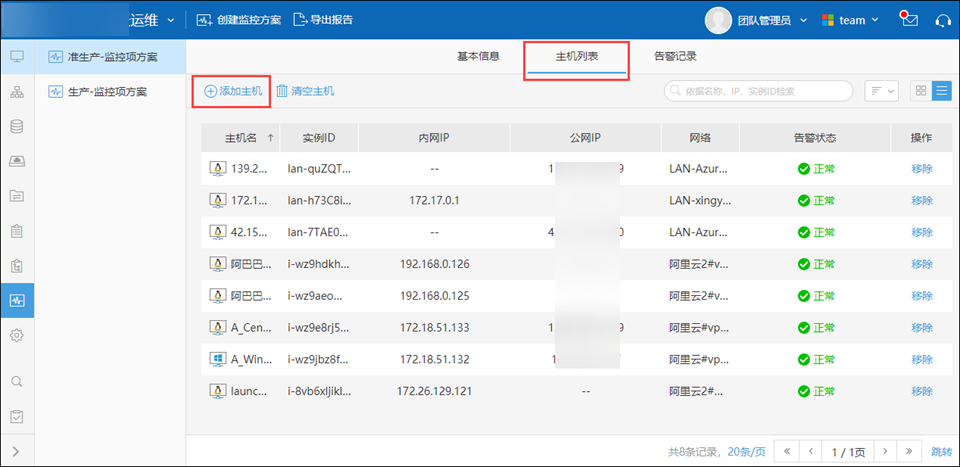Switch to grid card view
This screenshot has width=960, height=467.
[921, 91]
